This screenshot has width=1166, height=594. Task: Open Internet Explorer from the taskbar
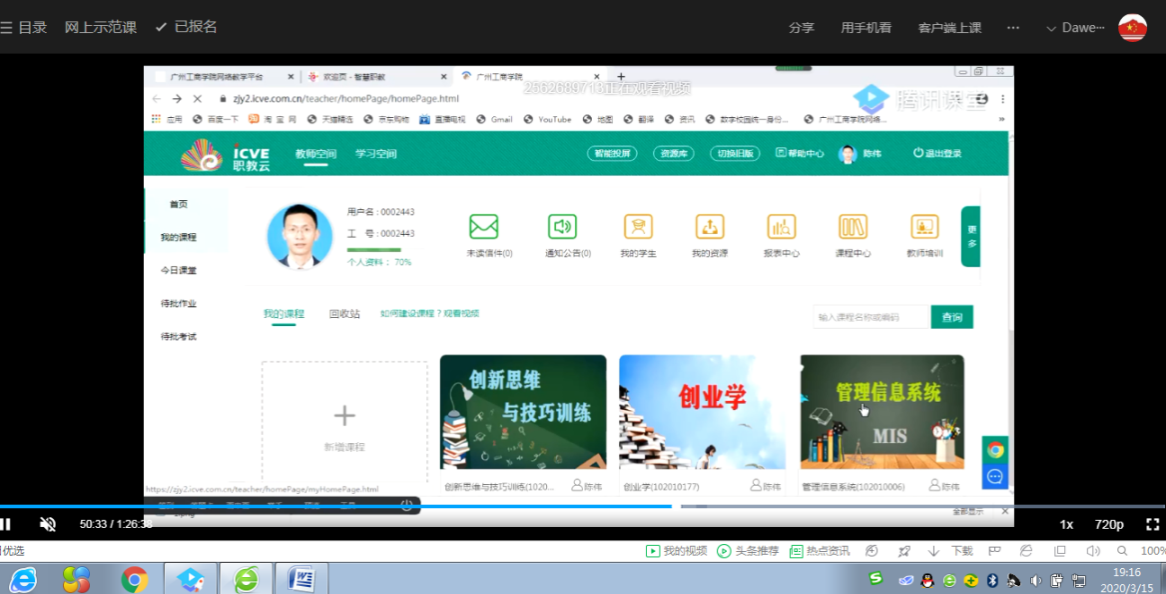(x=22, y=579)
